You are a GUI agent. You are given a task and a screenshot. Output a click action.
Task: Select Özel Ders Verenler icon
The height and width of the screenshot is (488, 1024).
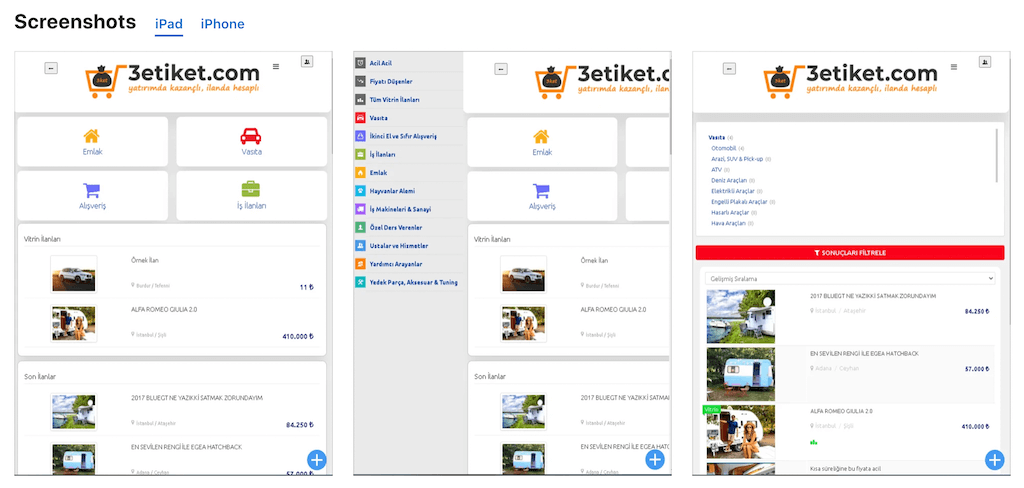pyautogui.click(x=360, y=228)
